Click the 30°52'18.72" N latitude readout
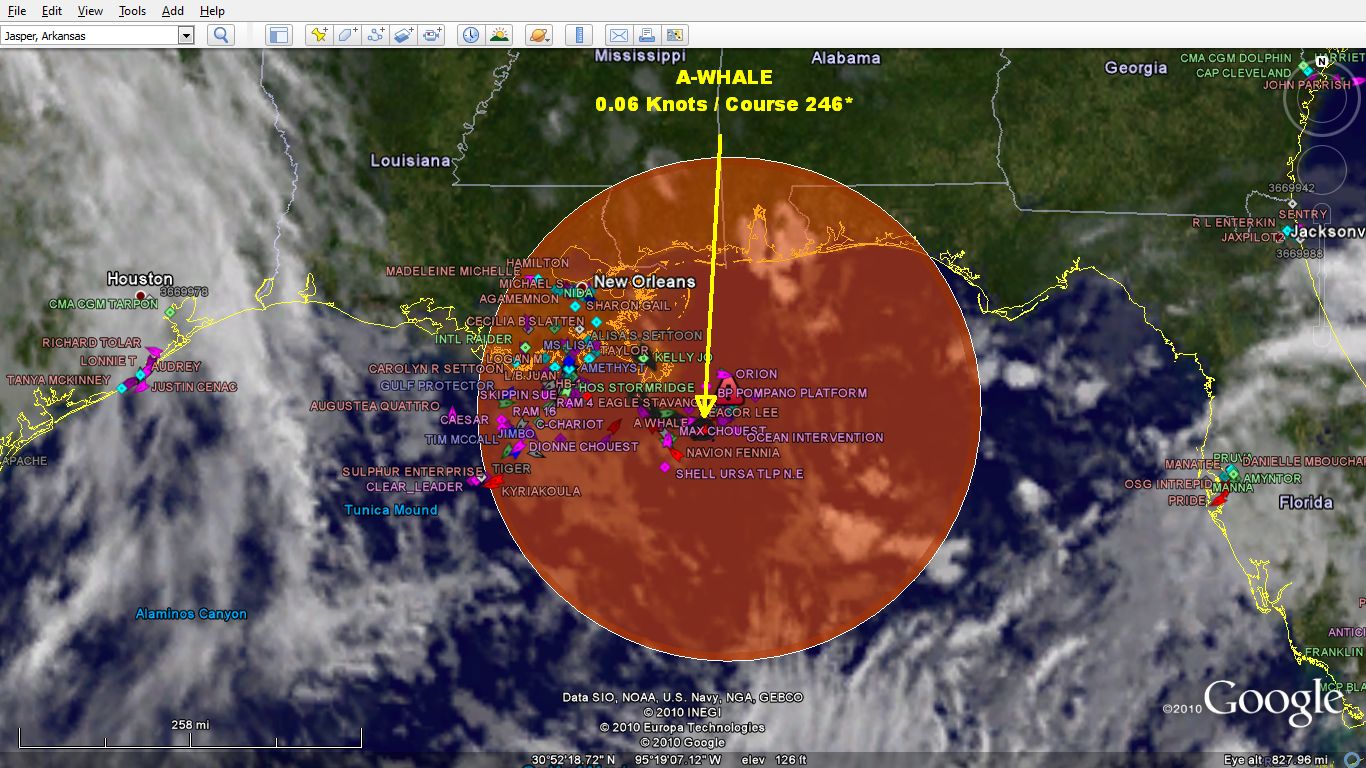Image resolution: width=1366 pixels, height=768 pixels. tap(573, 760)
